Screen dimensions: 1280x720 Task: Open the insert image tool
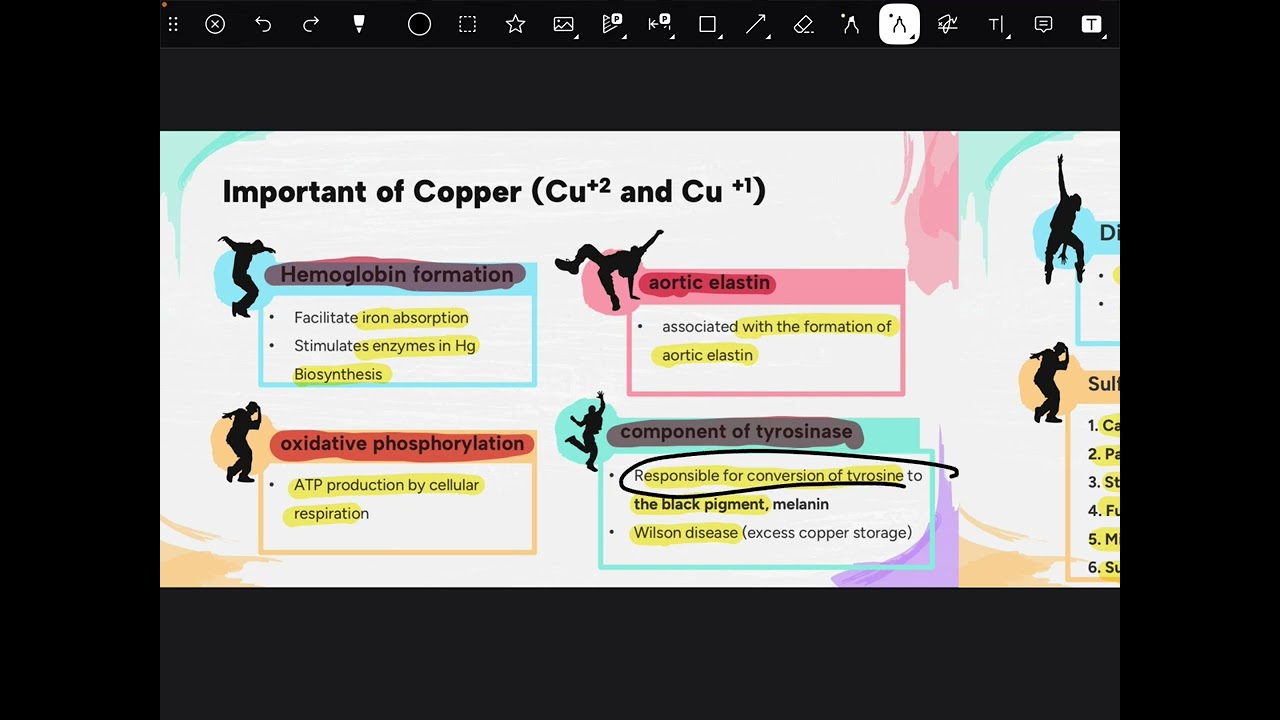pyautogui.click(x=564, y=24)
